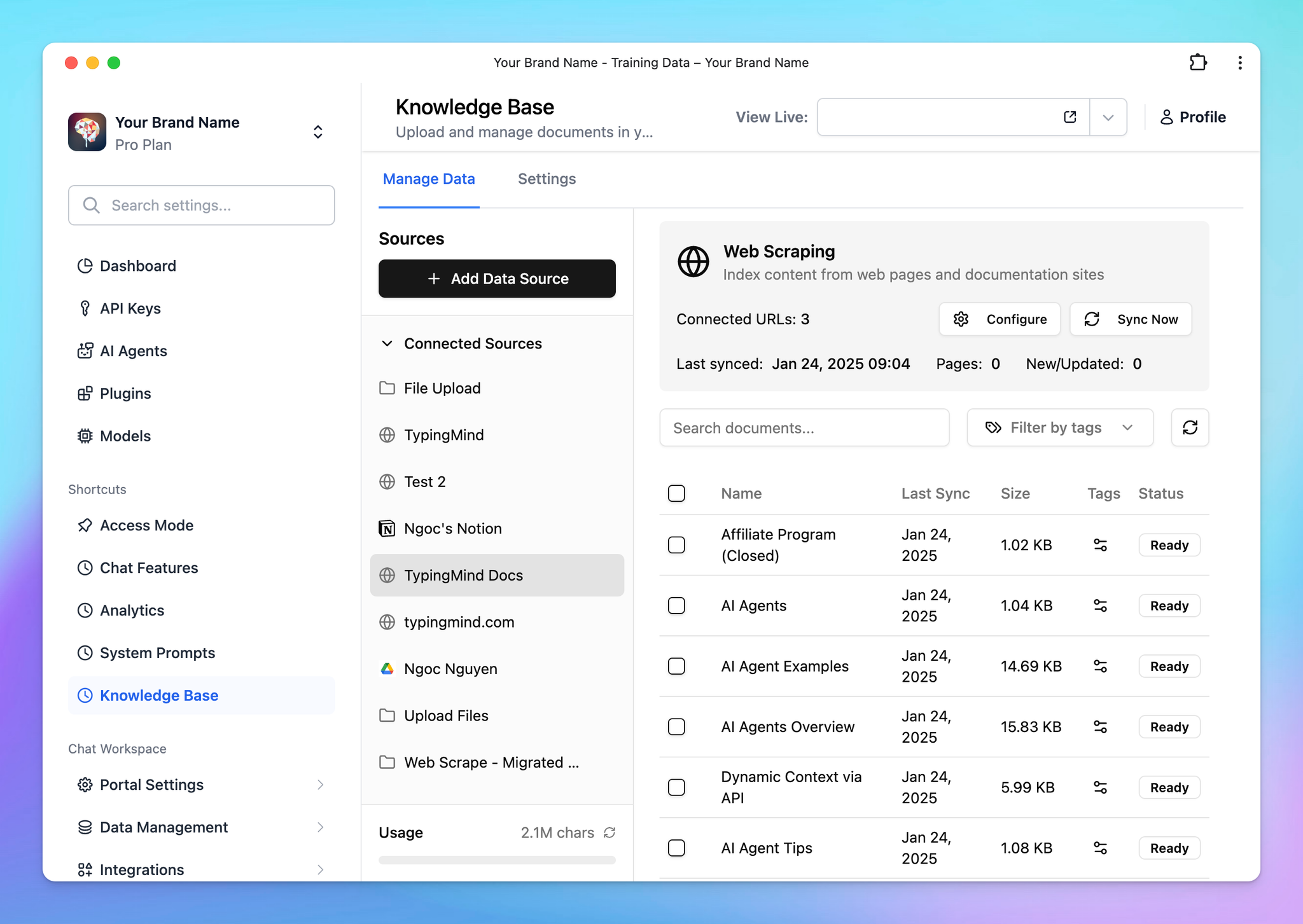Click the Access Mode pin icon
The image size is (1303, 924).
tap(85, 525)
